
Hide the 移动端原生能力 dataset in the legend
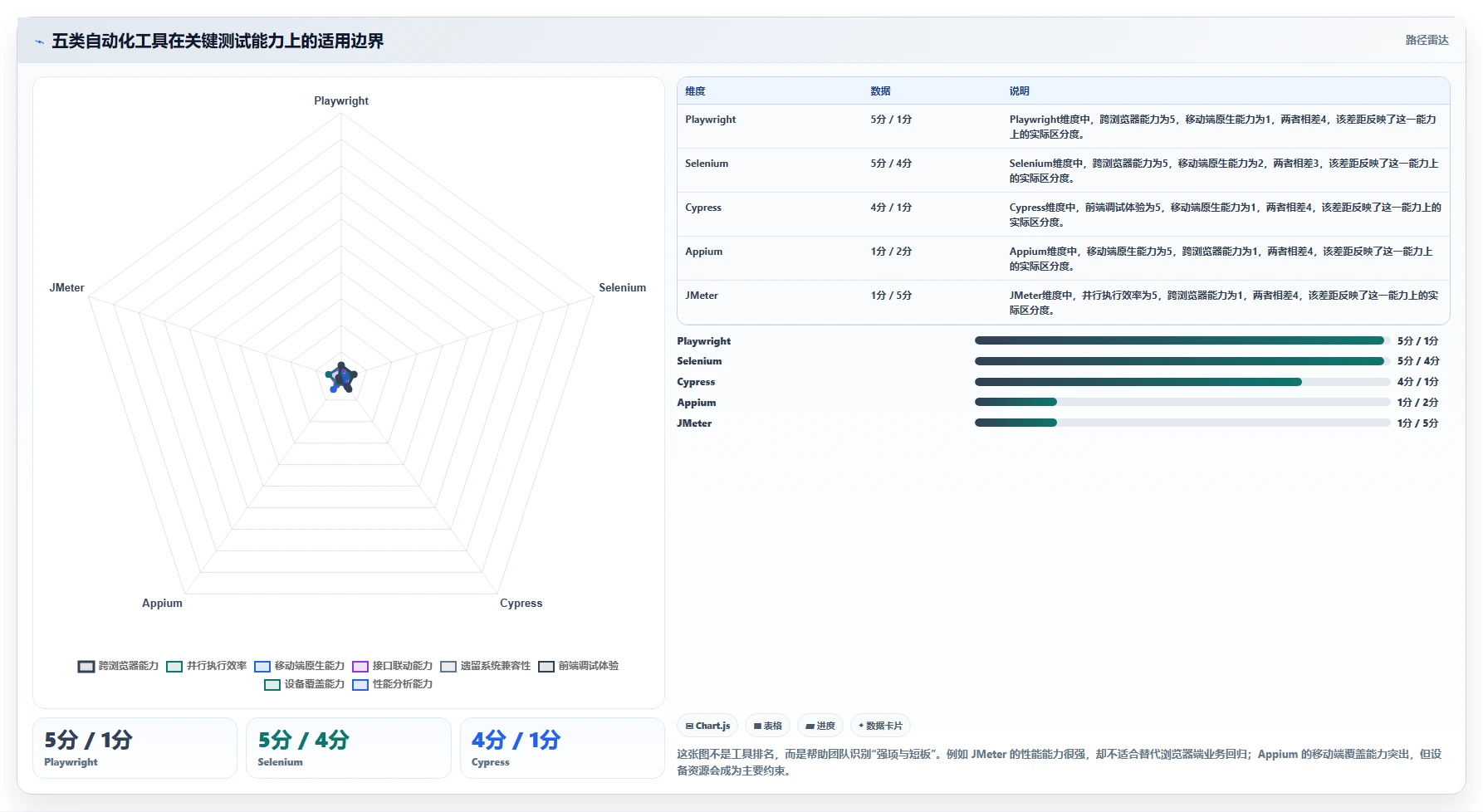coord(299,666)
